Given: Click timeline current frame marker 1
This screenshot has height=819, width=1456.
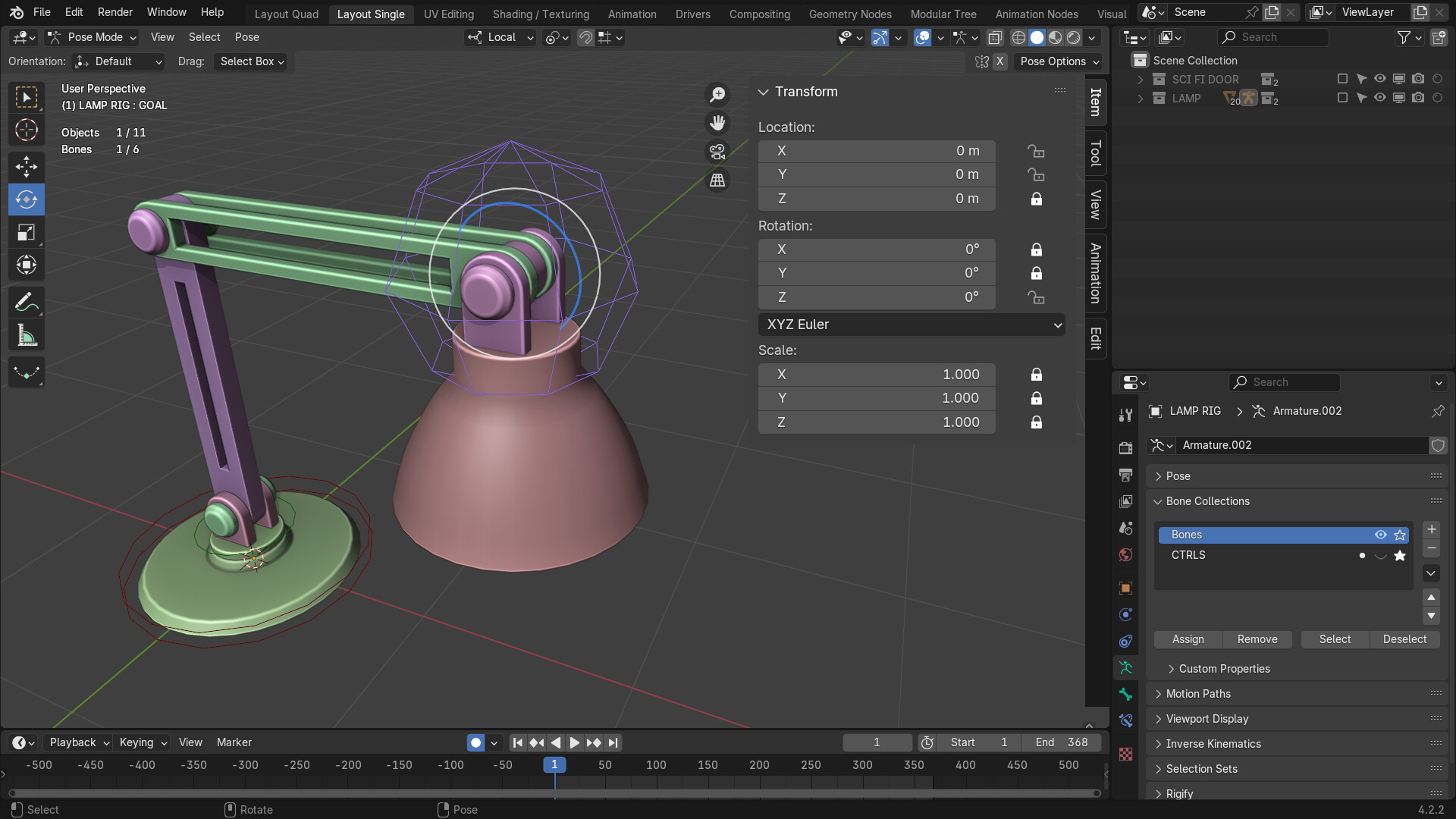Looking at the screenshot, I should [x=554, y=765].
